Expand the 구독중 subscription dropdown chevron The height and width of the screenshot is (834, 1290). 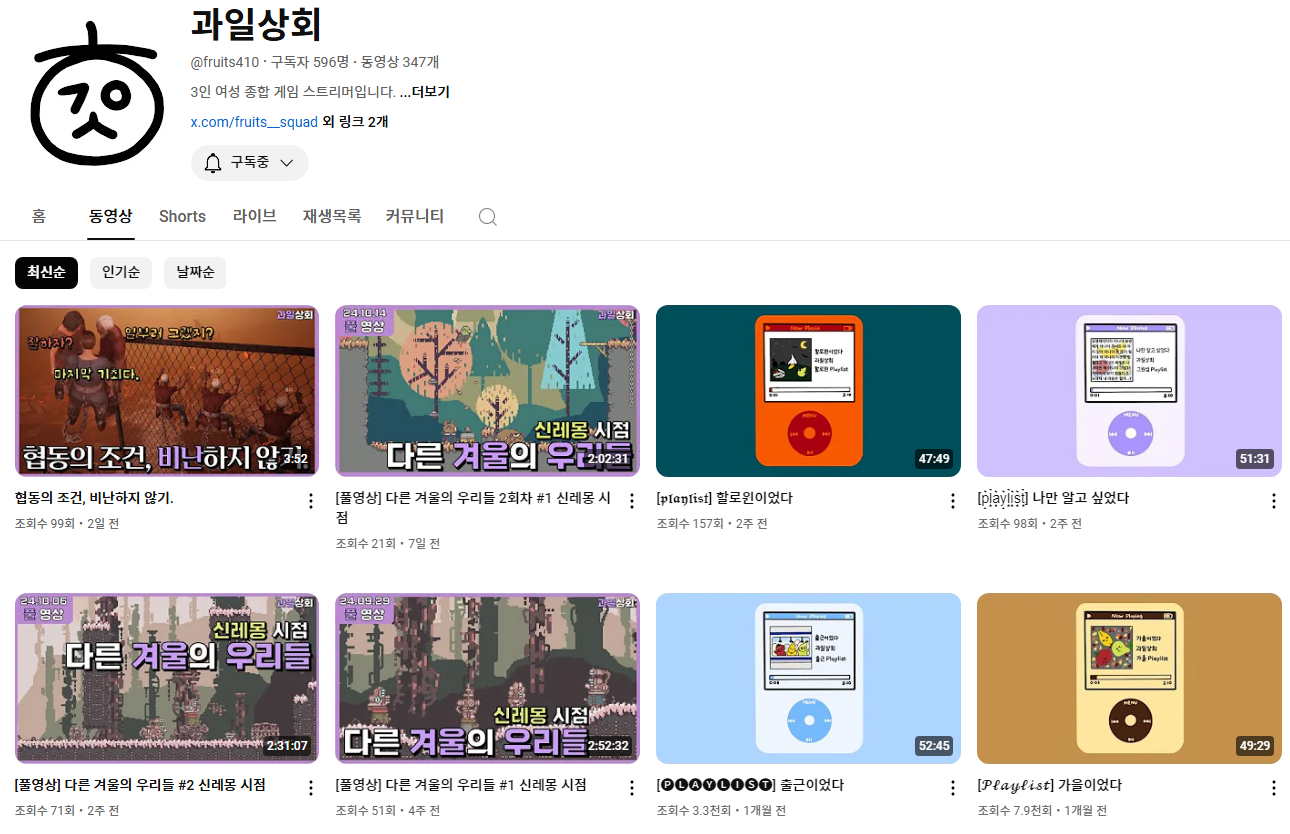pos(287,163)
